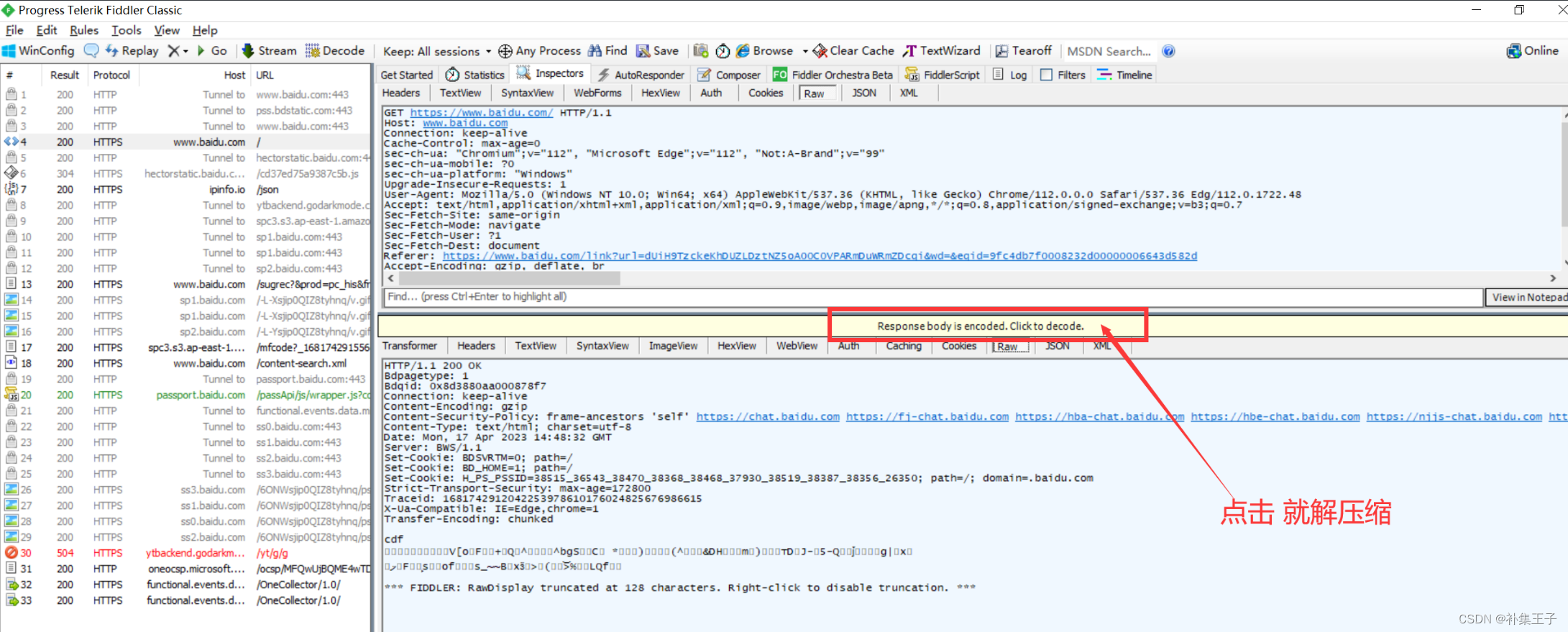Toggle Decode mode in toolbar
The width and height of the screenshot is (1568, 632).
coord(335,51)
